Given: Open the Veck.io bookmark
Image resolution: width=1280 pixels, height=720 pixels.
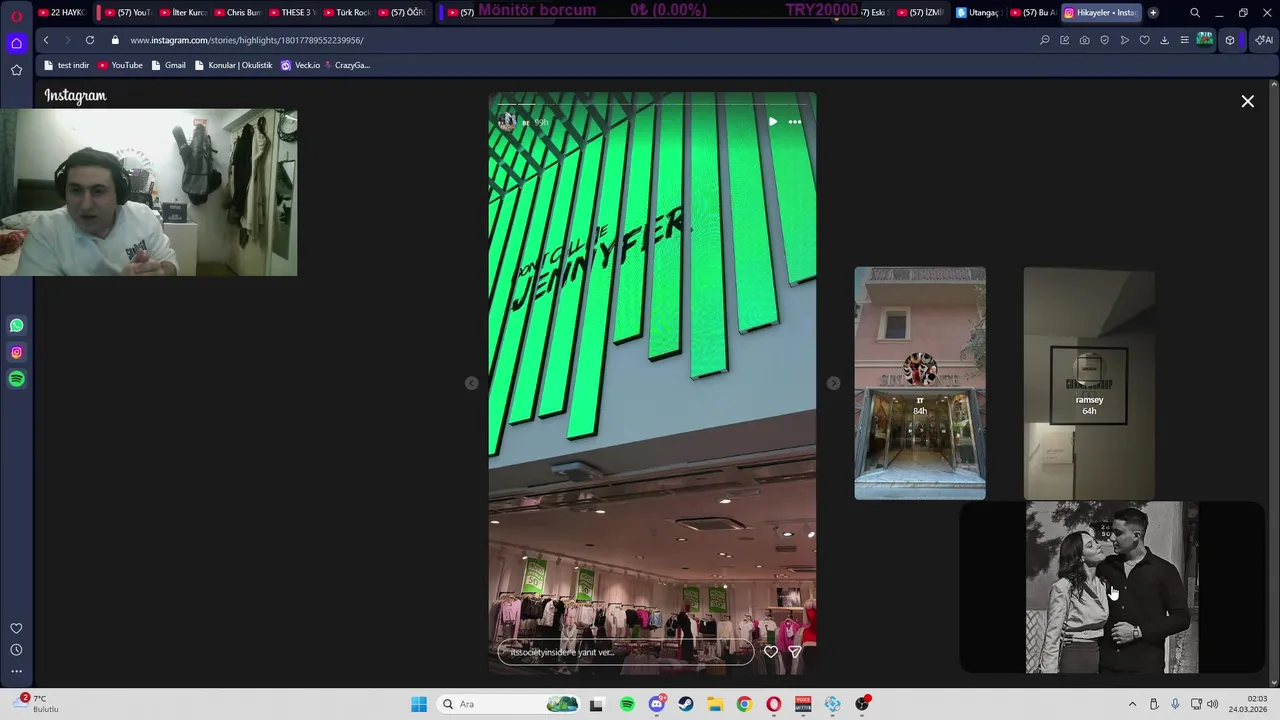Looking at the screenshot, I should coord(300,65).
